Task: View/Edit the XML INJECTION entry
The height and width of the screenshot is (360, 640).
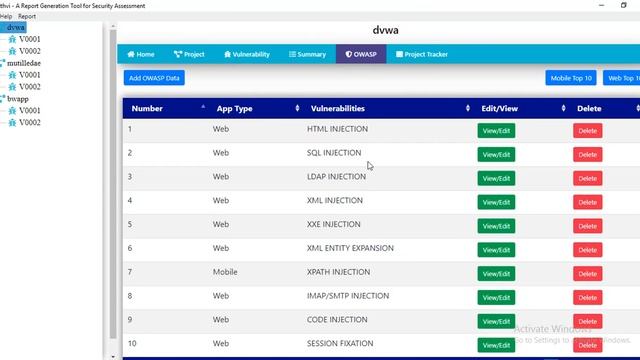Action: 496,202
